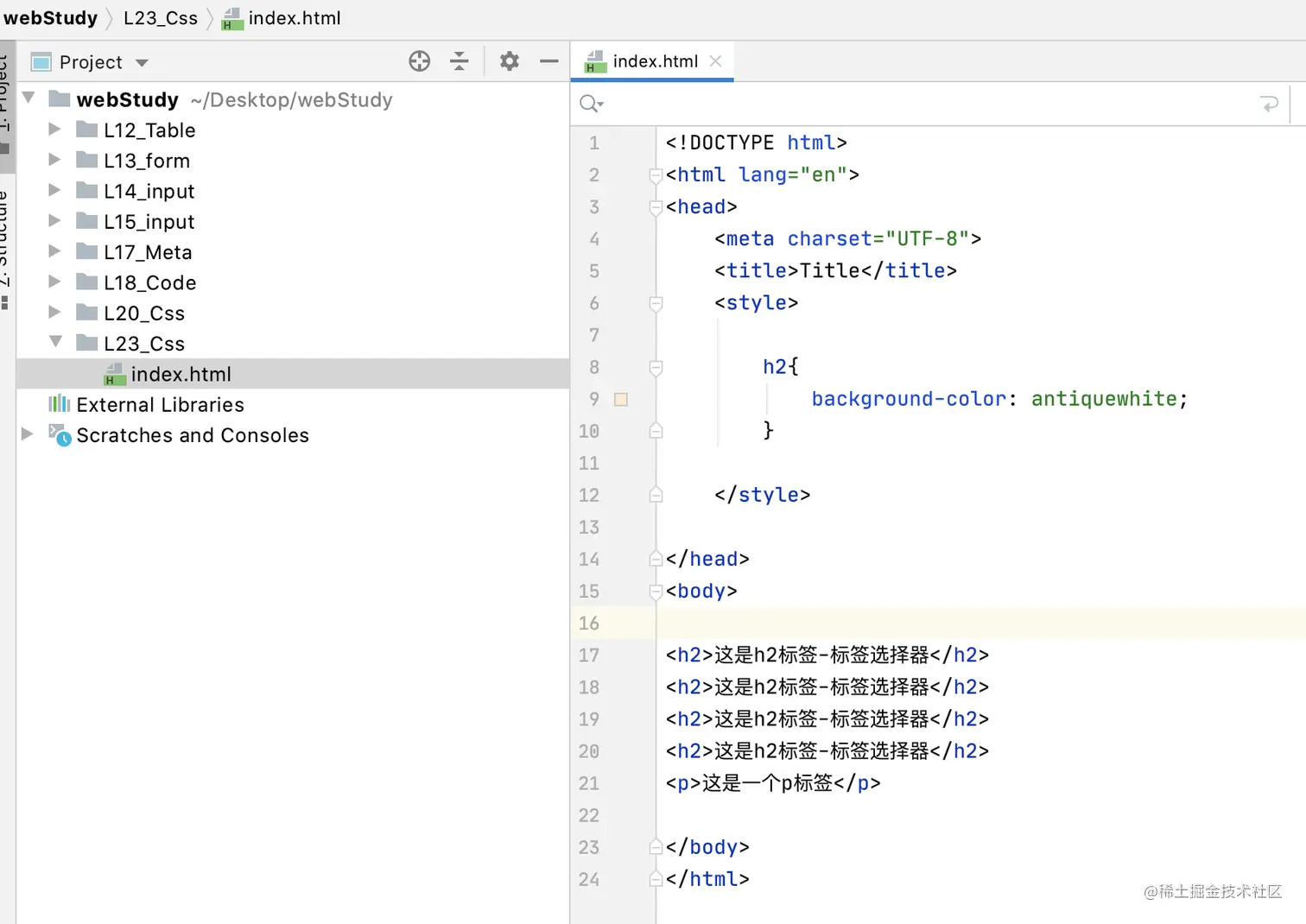Select index.html in project tree

(x=293, y=374)
